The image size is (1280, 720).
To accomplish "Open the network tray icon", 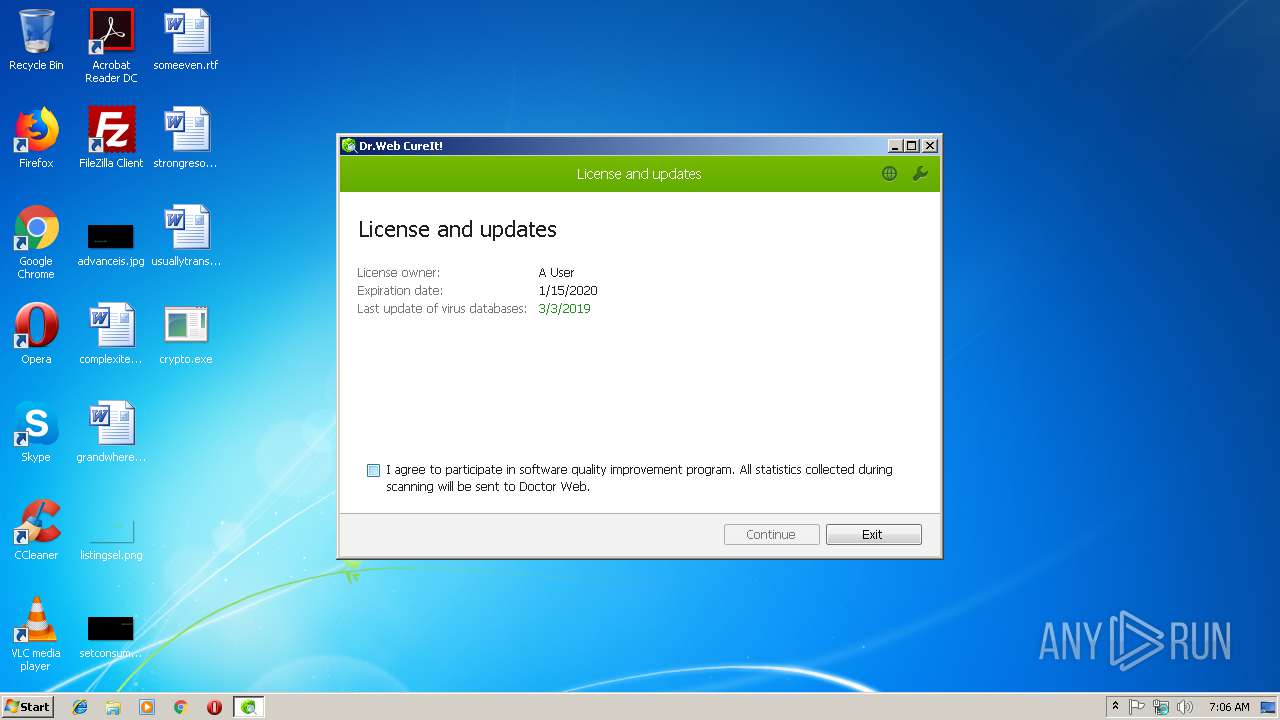I will 1161,707.
